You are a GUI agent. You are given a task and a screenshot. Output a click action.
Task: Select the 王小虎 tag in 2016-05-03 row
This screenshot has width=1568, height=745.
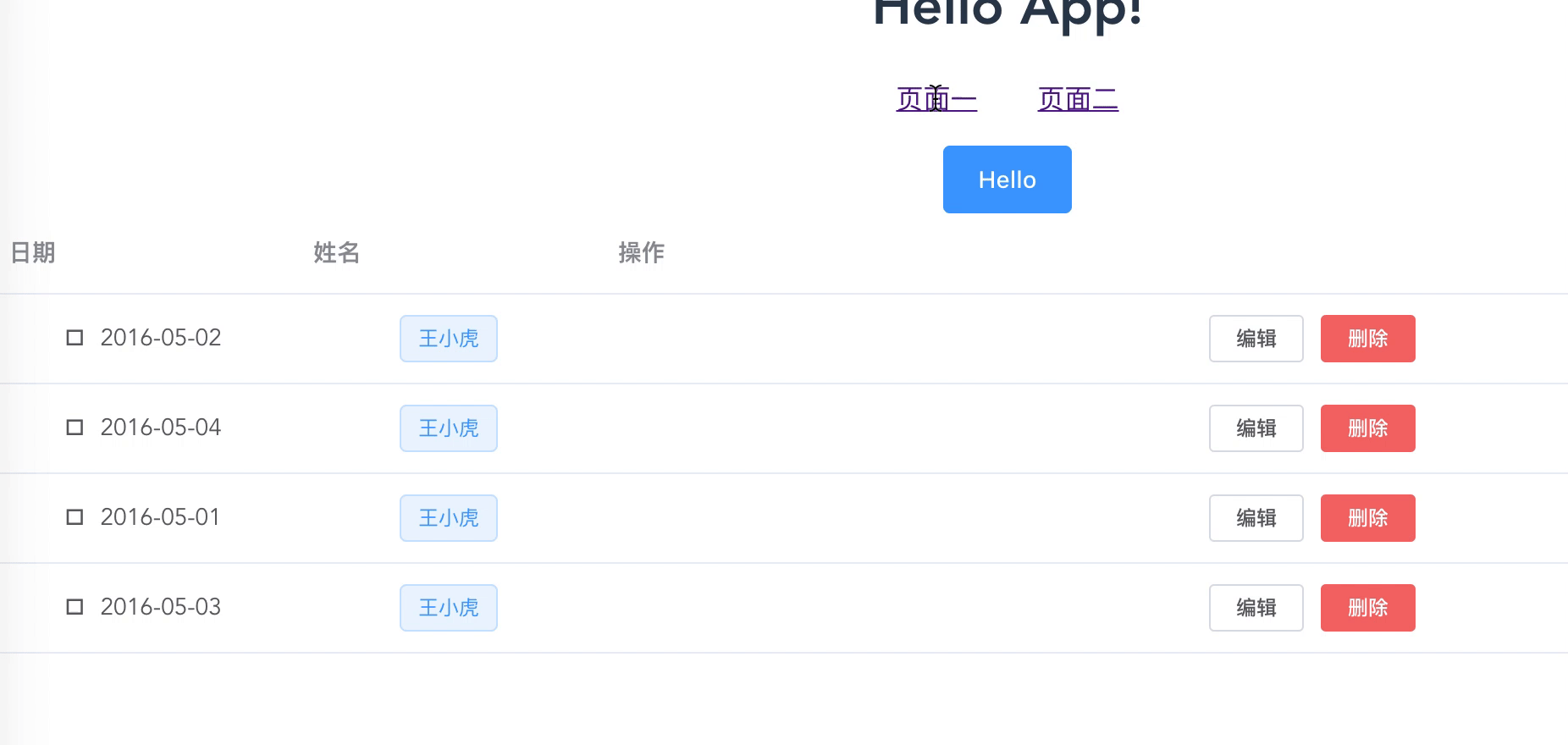[449, 608]
